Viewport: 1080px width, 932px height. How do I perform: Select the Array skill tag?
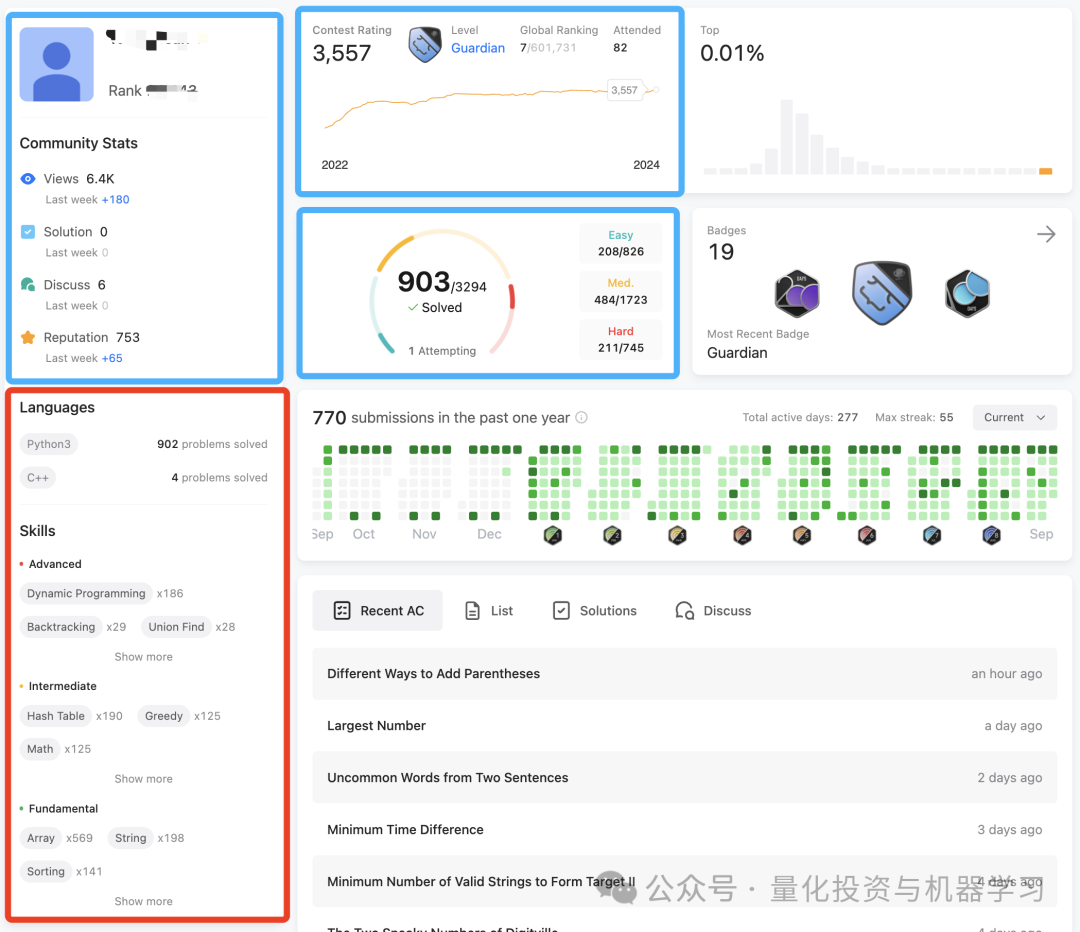[x=41, y=838]
